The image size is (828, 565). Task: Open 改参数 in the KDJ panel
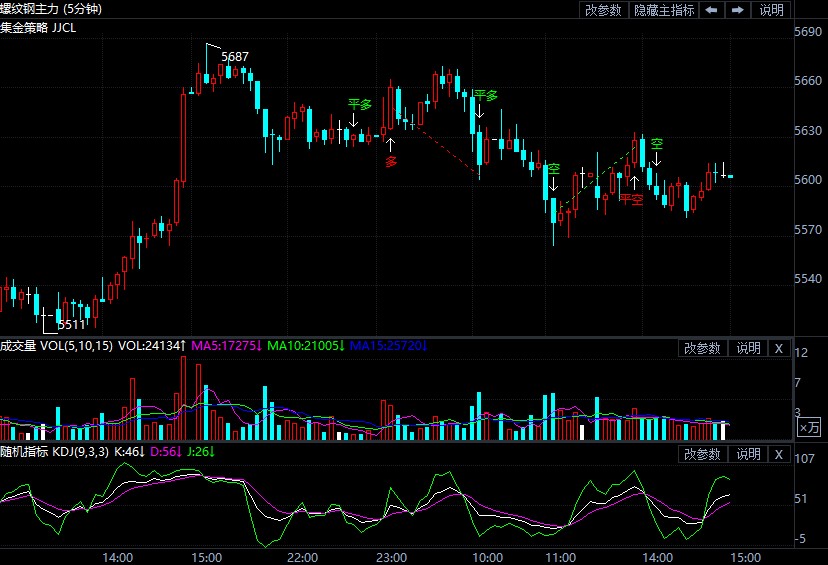pos(702,454)
